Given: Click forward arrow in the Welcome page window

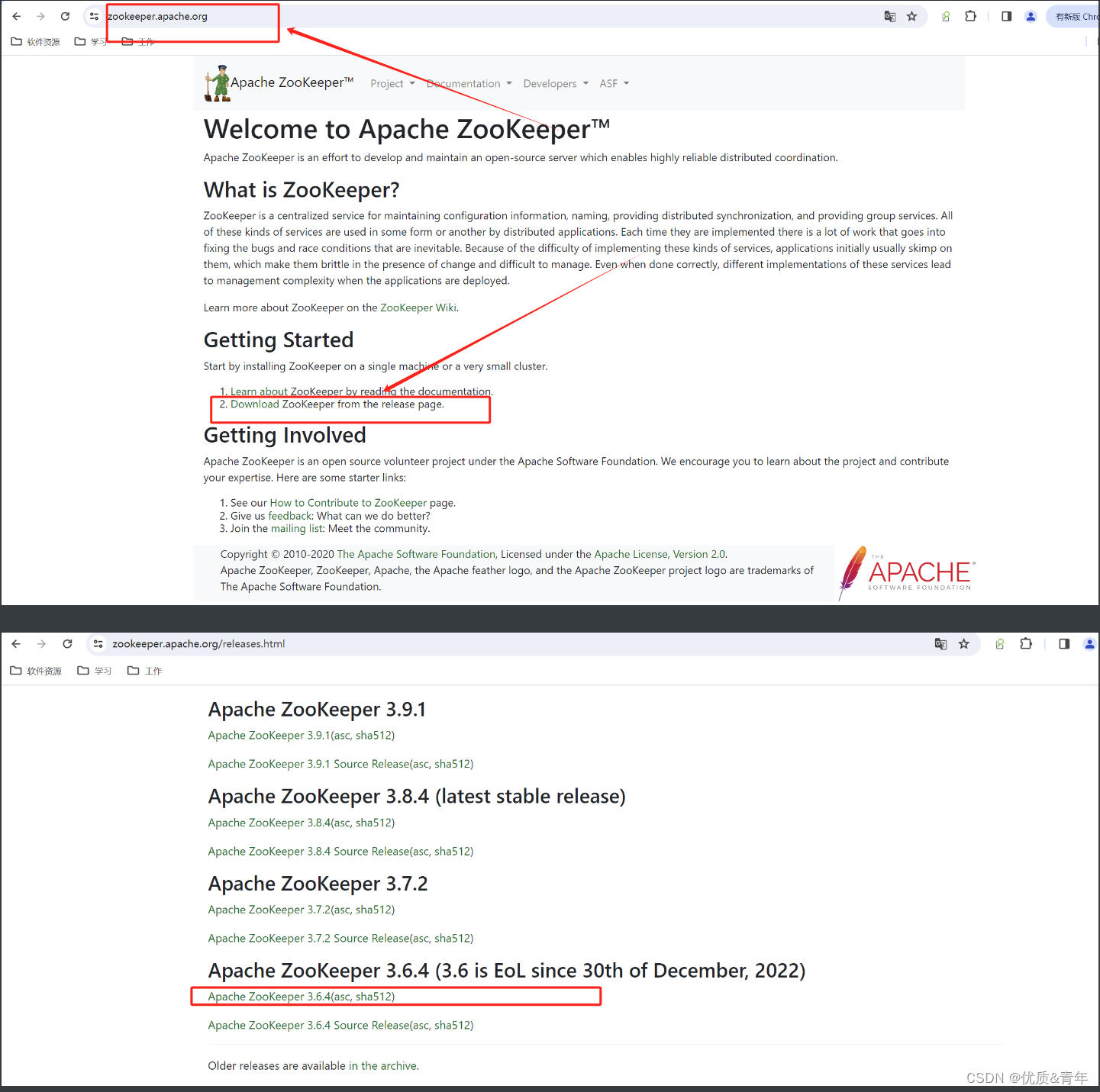Looking at the screenshot, I should [40, 16].
